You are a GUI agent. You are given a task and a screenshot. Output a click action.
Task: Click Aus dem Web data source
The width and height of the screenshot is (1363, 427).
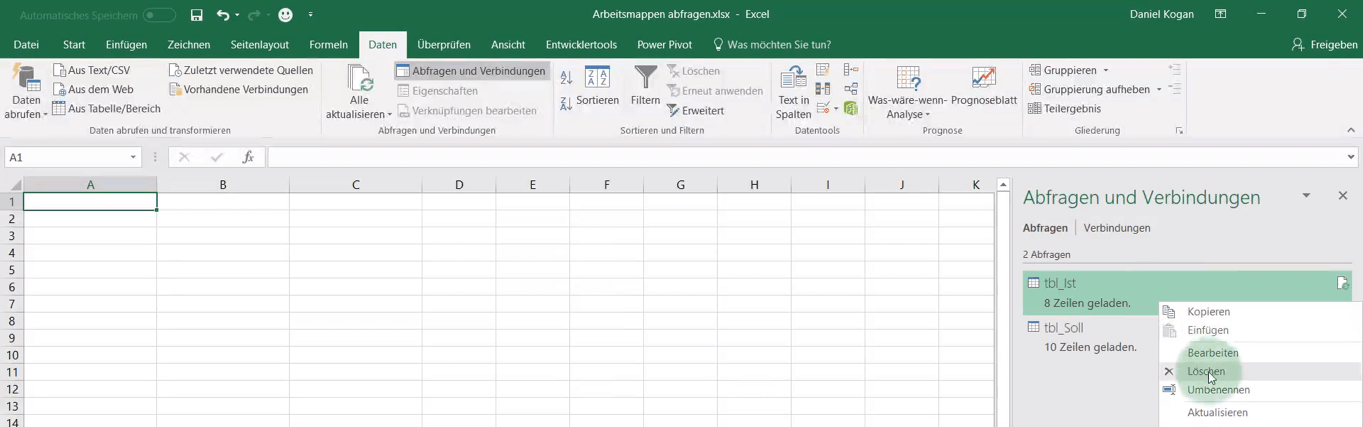(x=92, y=89)
